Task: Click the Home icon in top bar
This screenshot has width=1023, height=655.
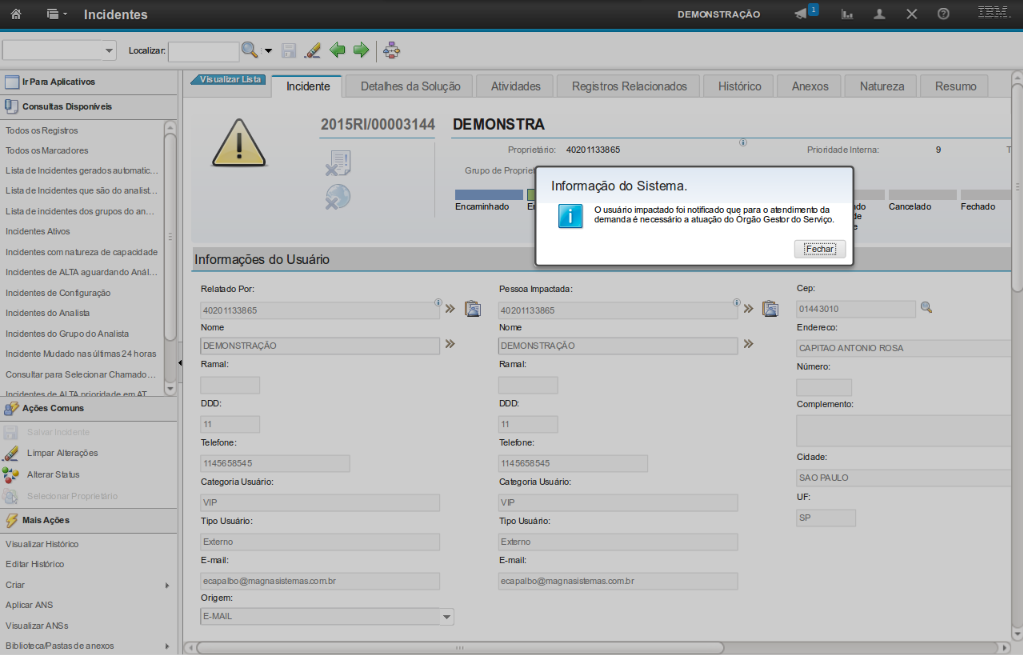Action: (16, 14)
